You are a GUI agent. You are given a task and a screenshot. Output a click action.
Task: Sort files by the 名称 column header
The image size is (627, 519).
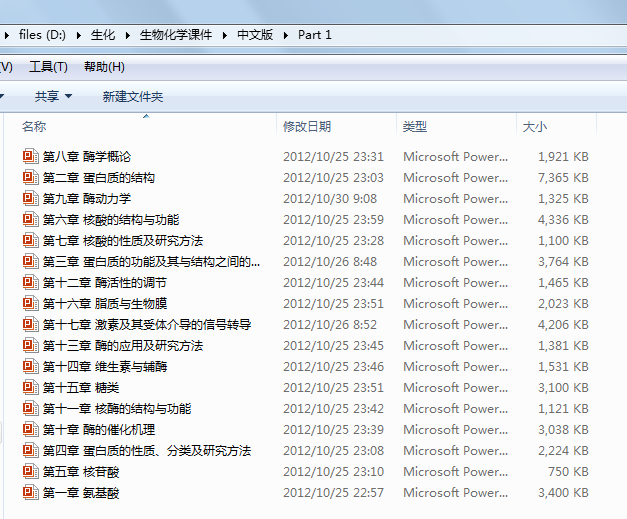point(34,127)
